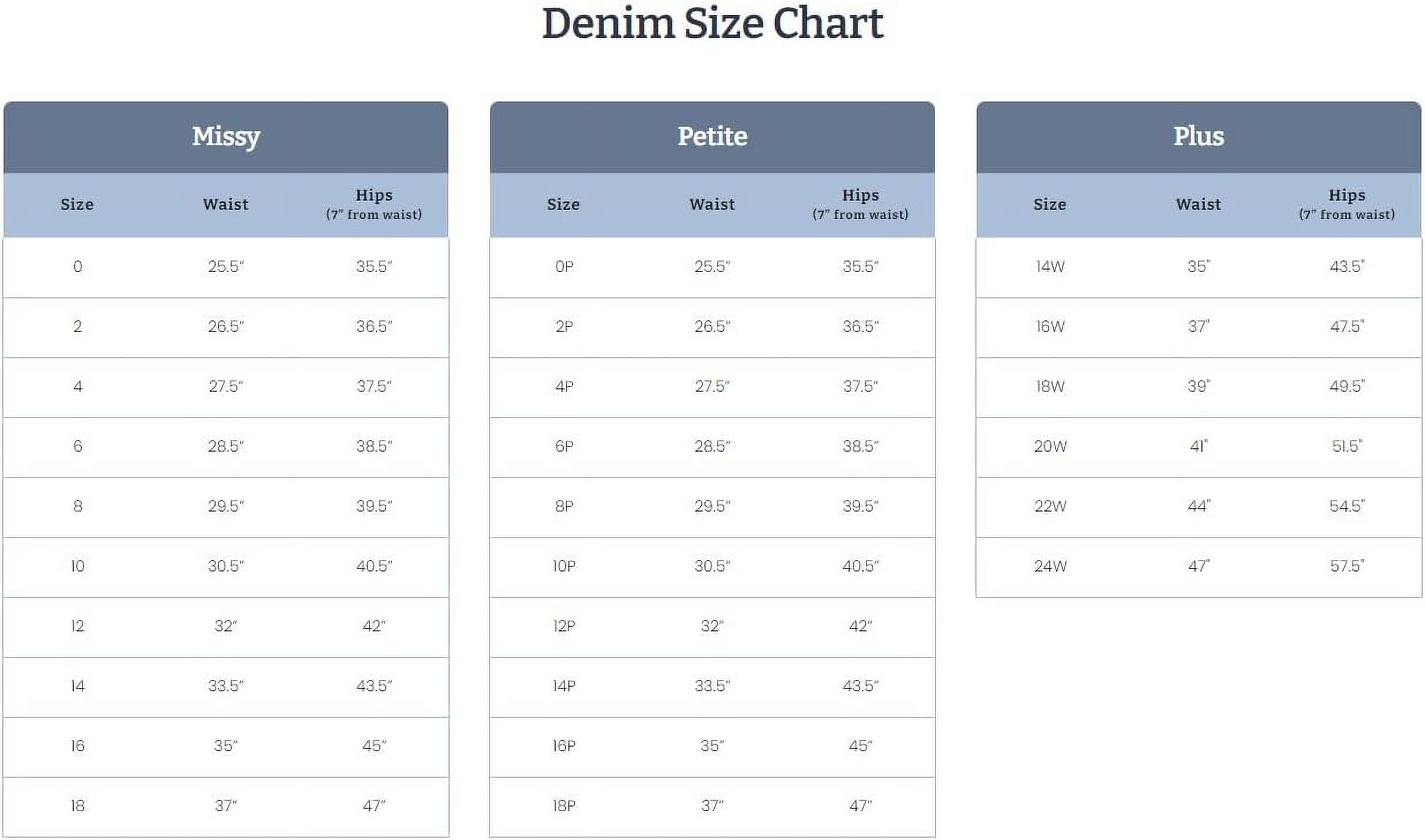This screenshot has height=840, width=1425.
Task: Click the Size column header in Missy table
Action: (77, 205)
